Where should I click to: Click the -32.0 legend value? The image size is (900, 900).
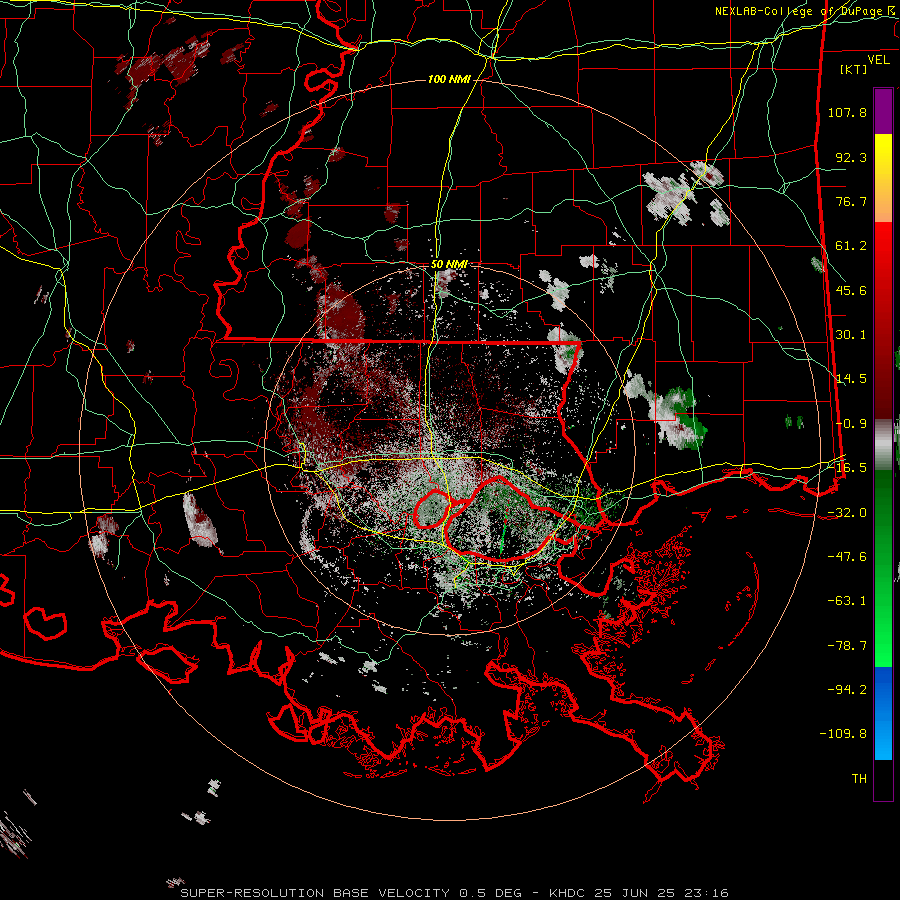point(847,513)
